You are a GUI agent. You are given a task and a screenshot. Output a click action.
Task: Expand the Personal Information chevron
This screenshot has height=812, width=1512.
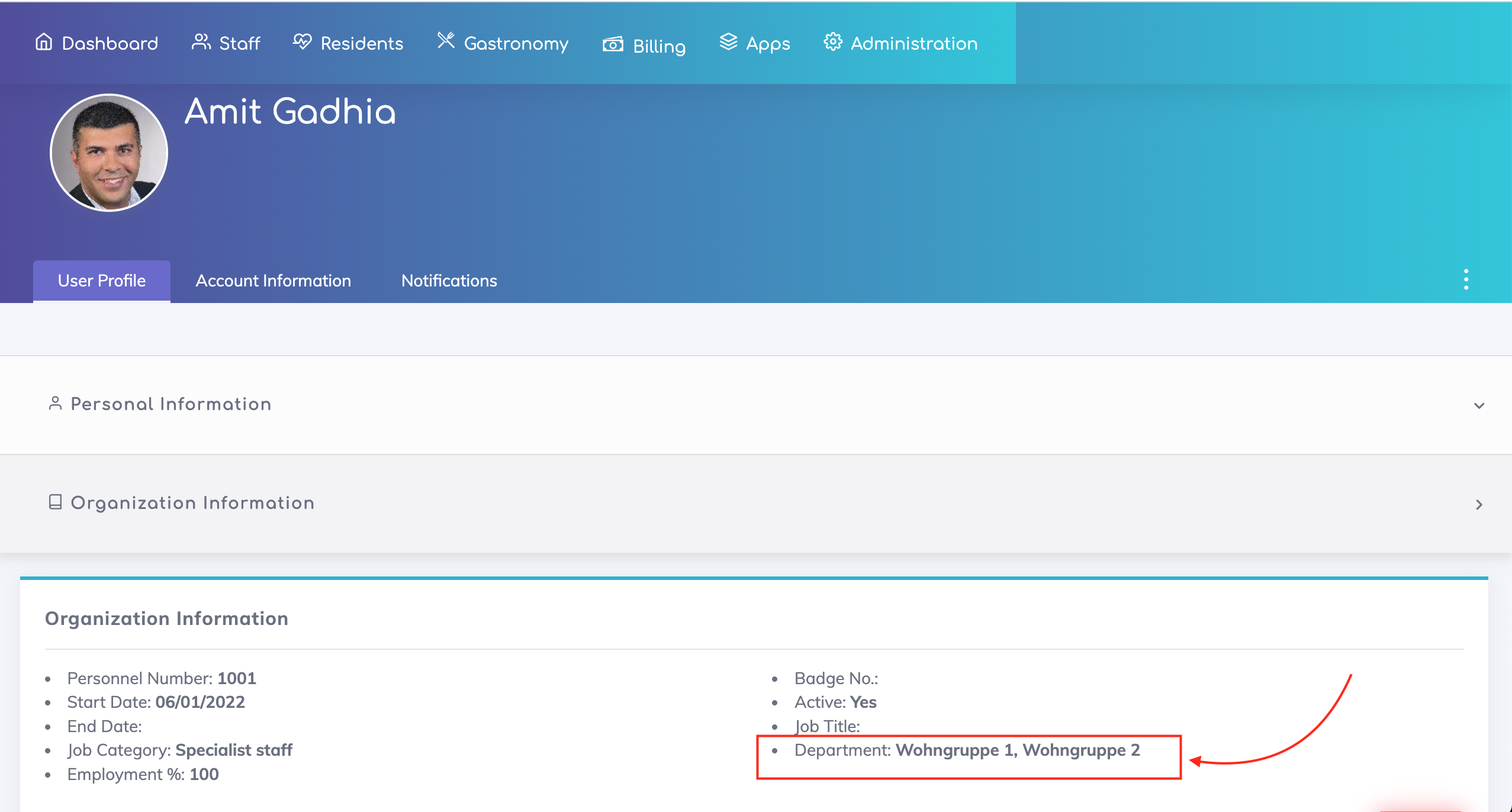pyautogui.click(x=1479, y=406)
